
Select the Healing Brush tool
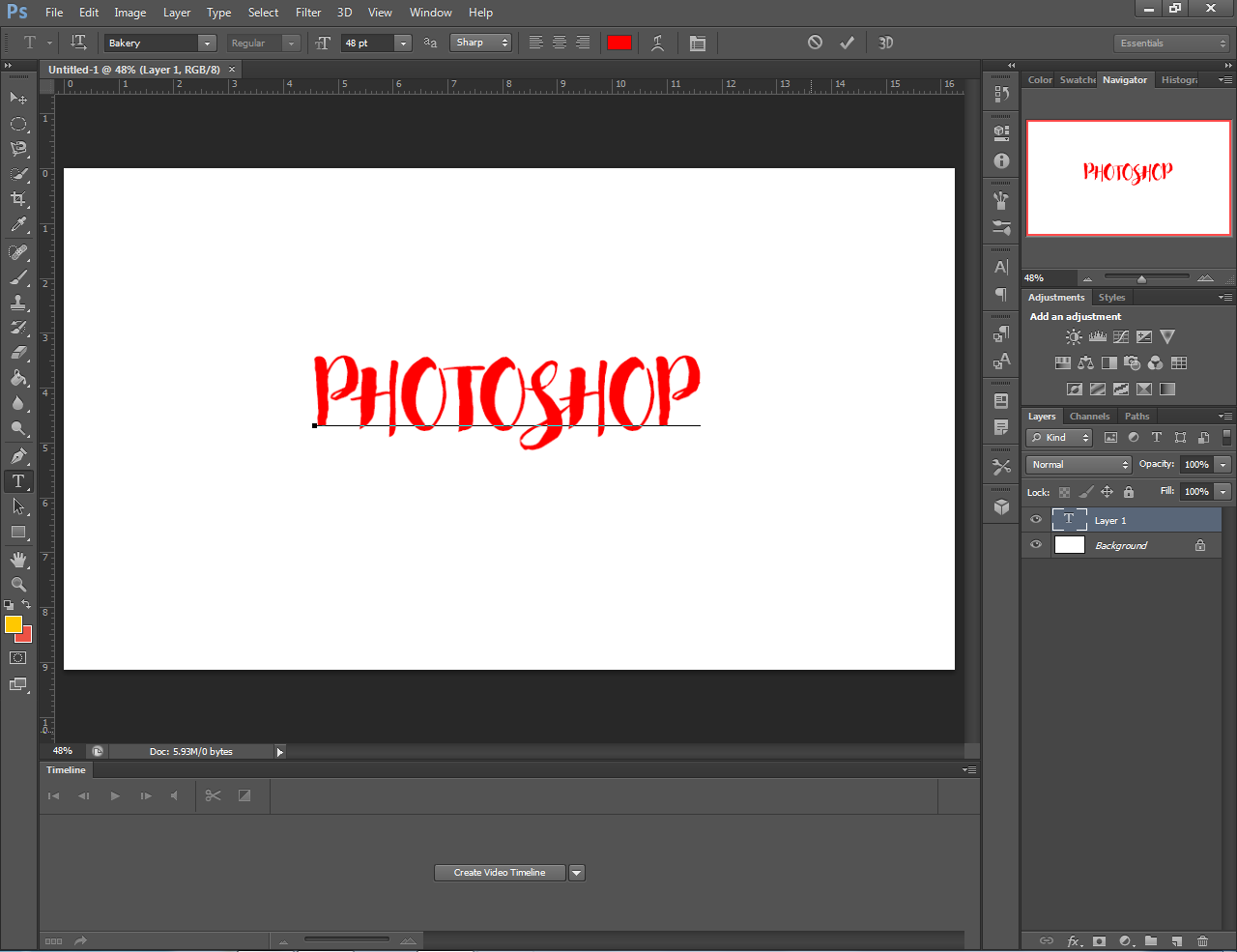coord(18,252)
